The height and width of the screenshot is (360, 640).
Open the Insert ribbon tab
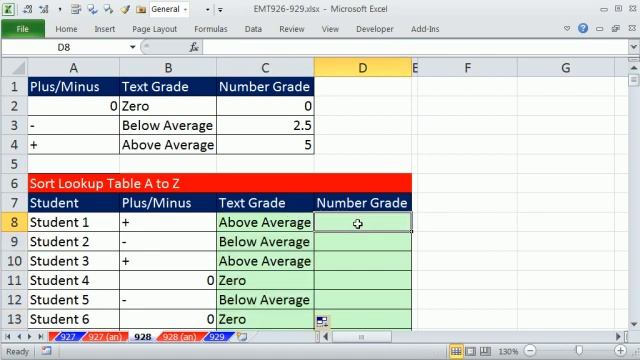coord(104,29)
